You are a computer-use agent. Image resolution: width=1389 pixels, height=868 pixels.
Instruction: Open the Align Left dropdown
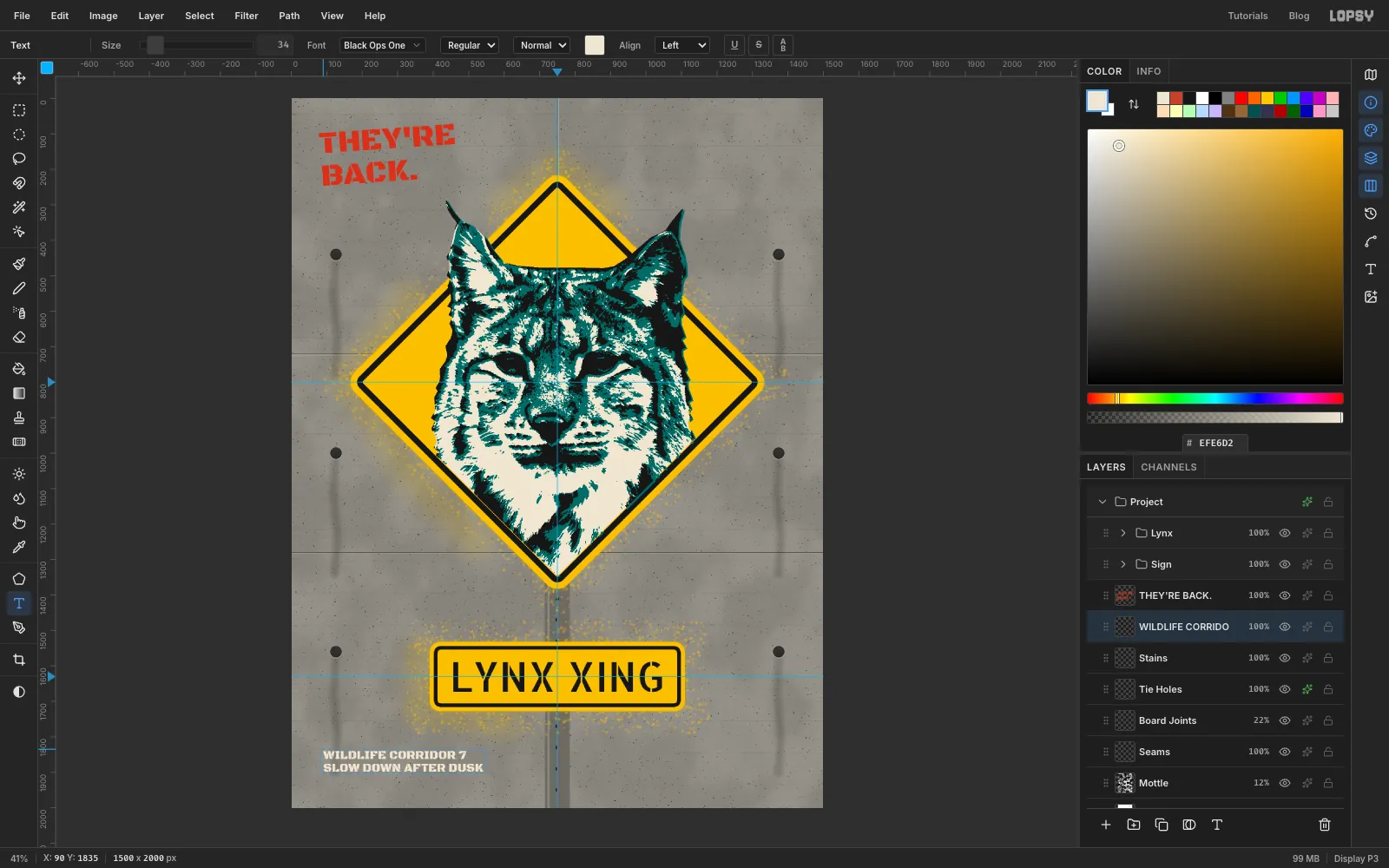pos(683,45)
